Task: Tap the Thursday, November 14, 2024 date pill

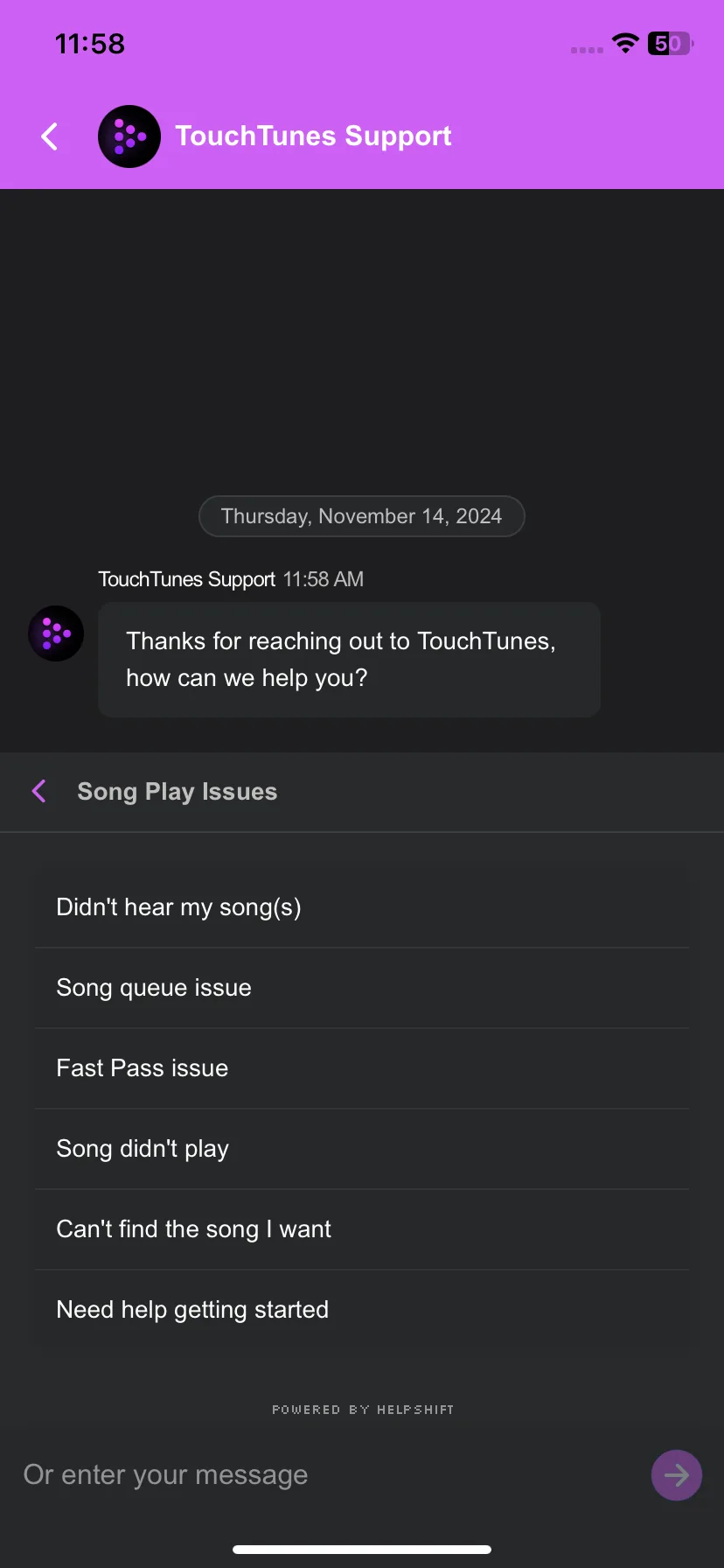Action: (362, 516)
